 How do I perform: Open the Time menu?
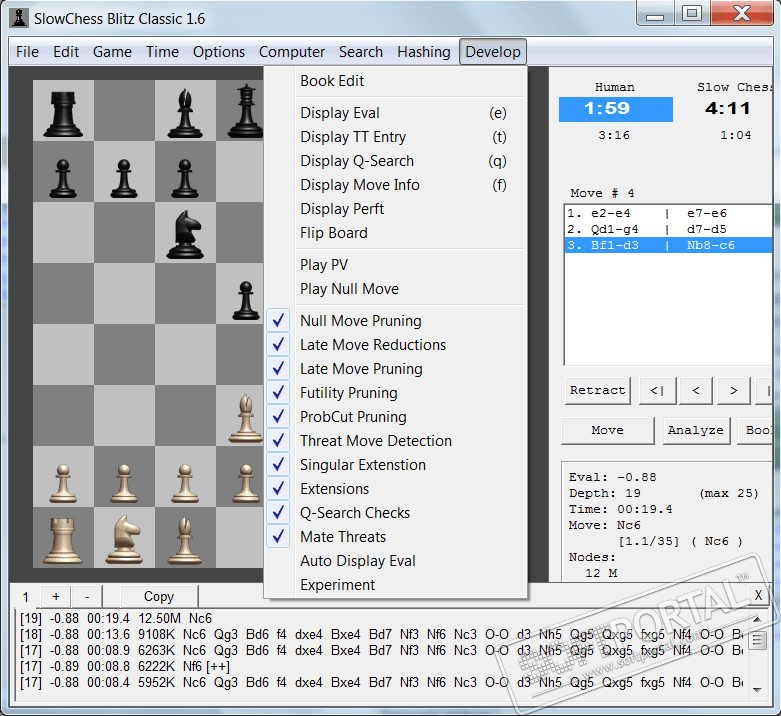(162, 52)
